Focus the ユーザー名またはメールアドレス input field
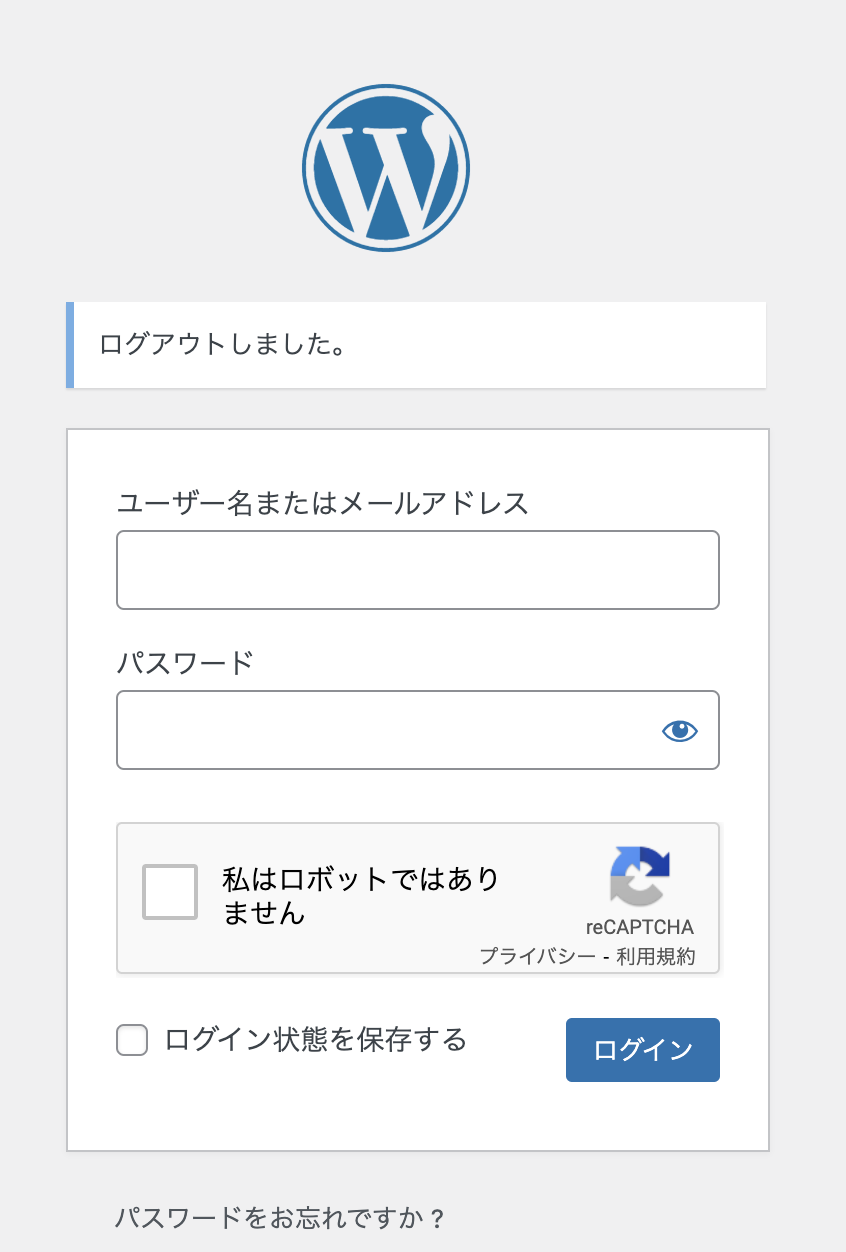The image size is (846, 1252). (x=418, y=570)
